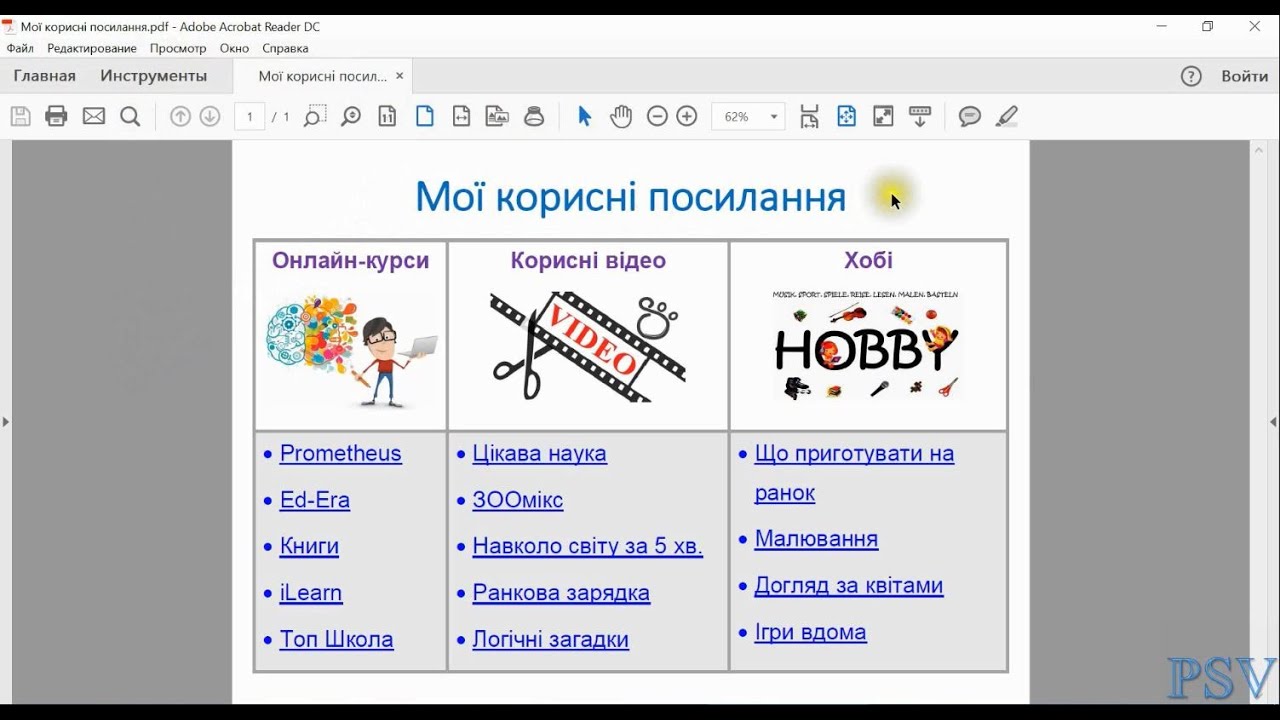The height and width of the screenshot is (720, 1280).
Task: Open the Ранкова зарядка link
Action: pyautogui.click(x=561, y=593)
